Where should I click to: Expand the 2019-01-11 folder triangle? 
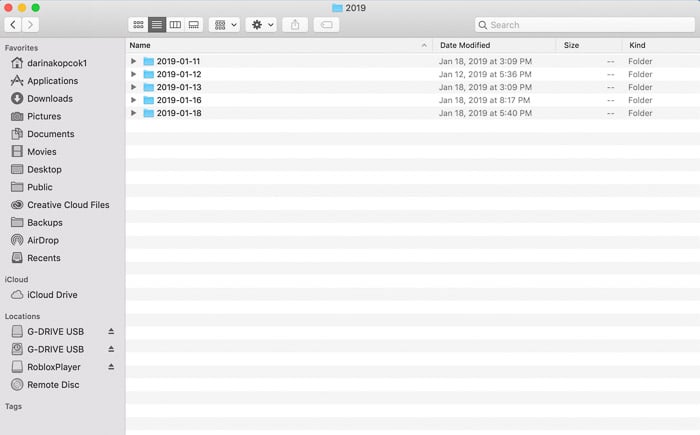pos(133,61)
